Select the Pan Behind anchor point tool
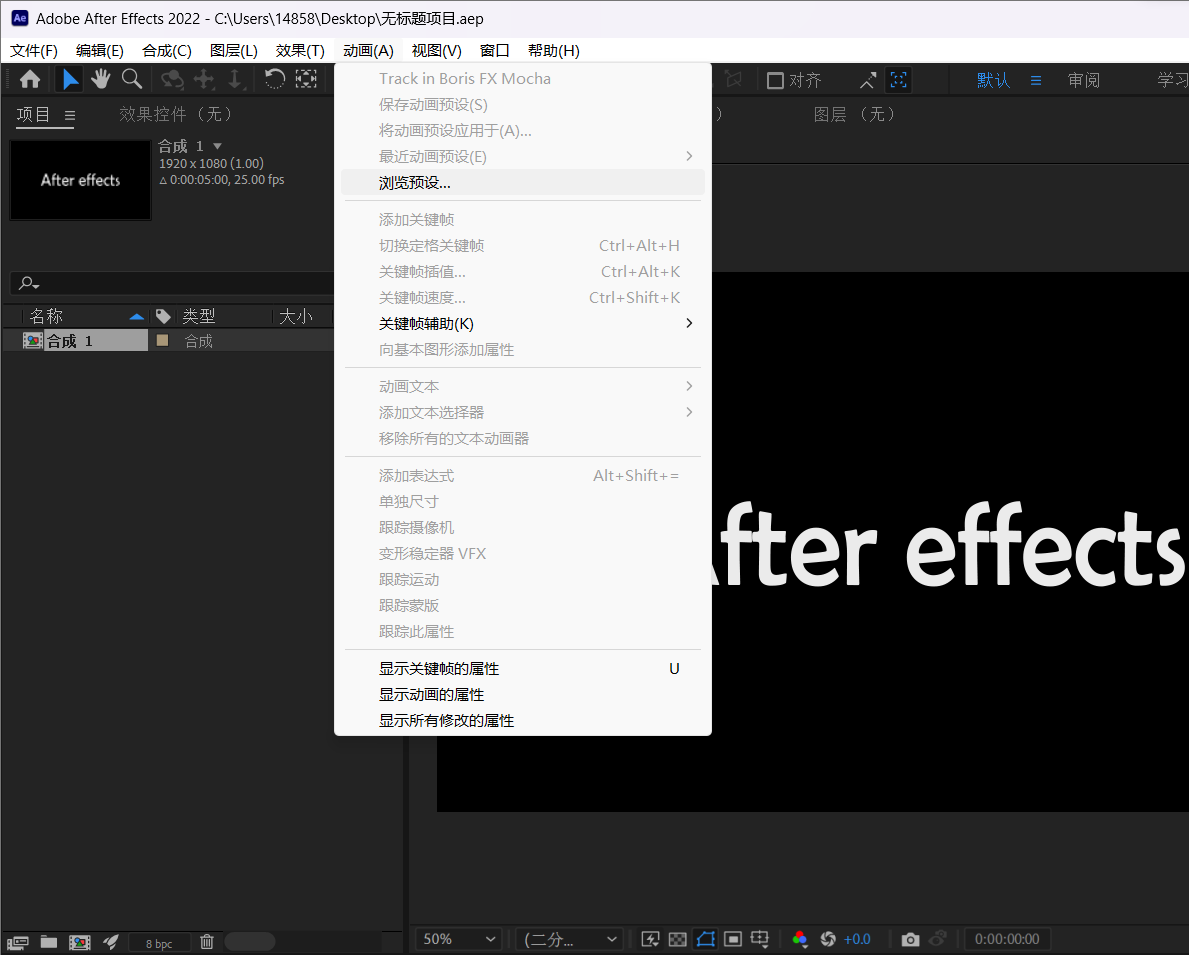Screen dimensions: 1189x955 [x=306, y=79]
